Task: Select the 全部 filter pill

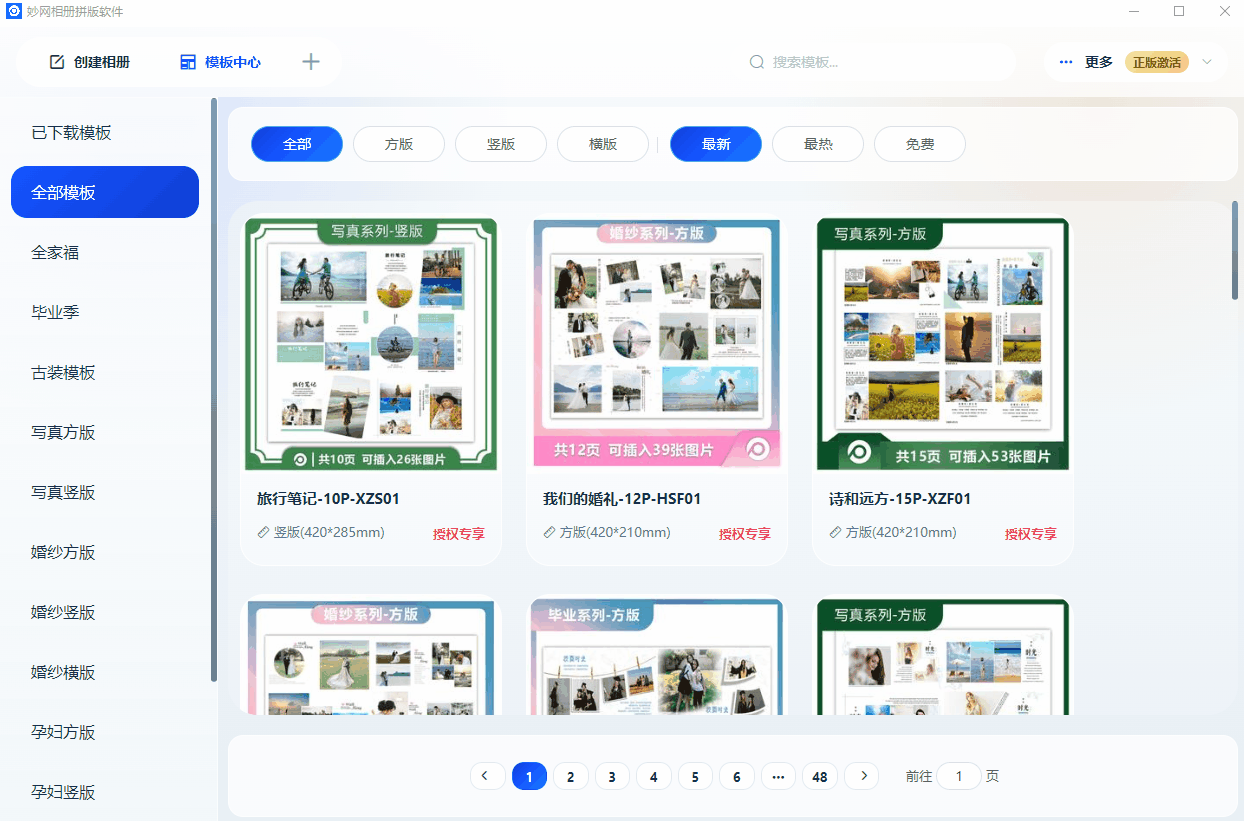Action: tap(297, 144)
